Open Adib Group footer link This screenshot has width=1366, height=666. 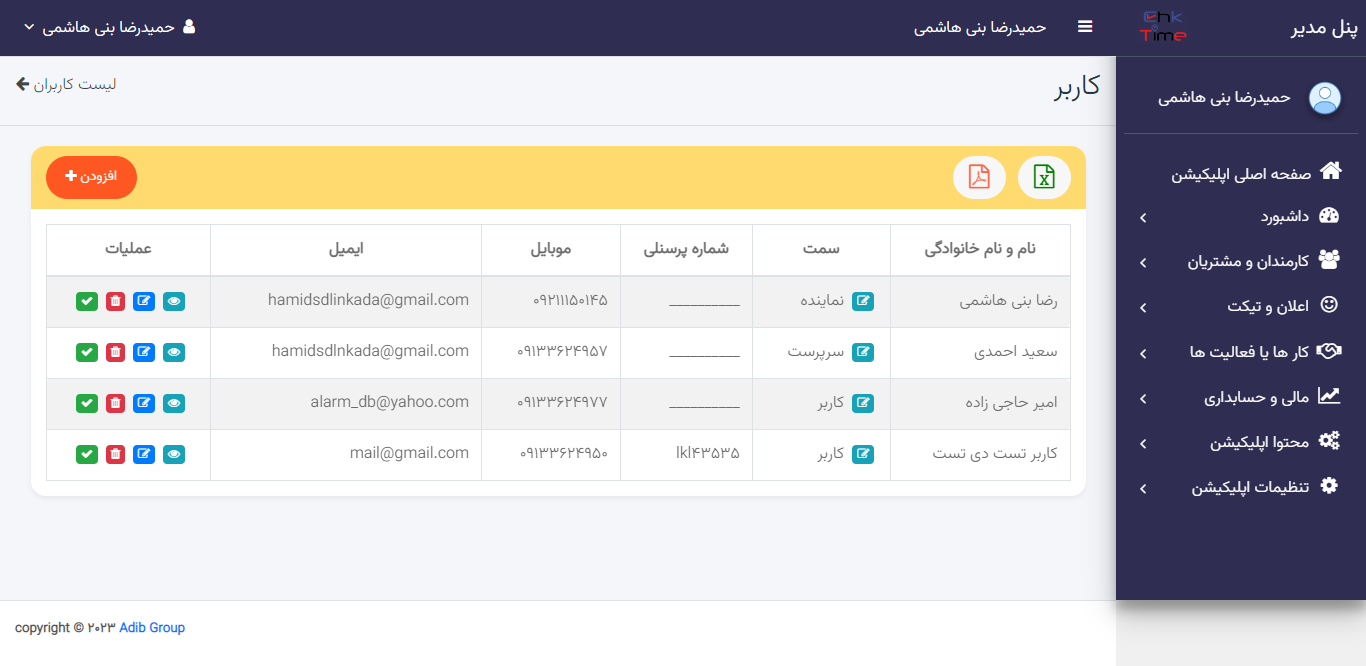pos(152,628)
